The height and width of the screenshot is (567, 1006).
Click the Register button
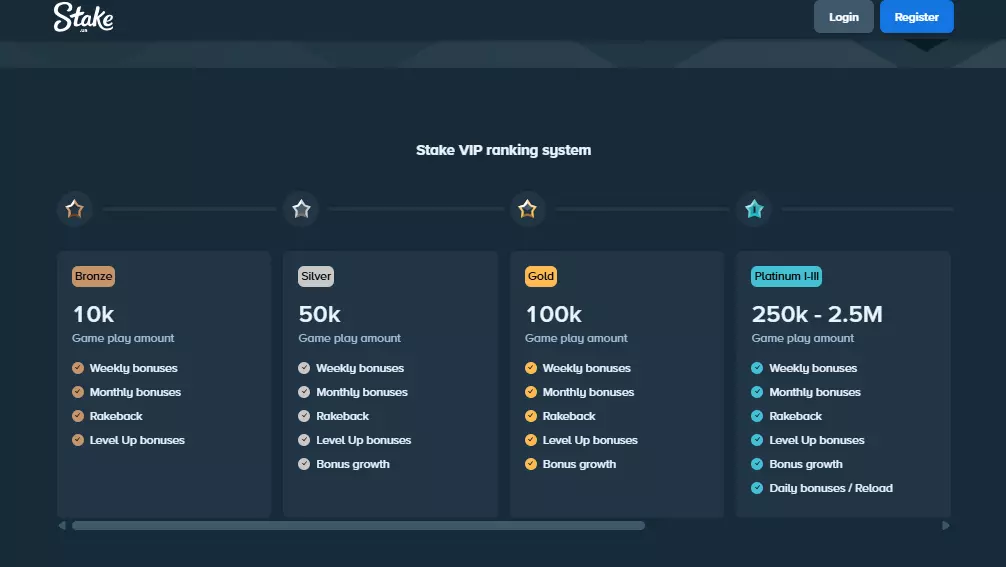pos(917,17)
